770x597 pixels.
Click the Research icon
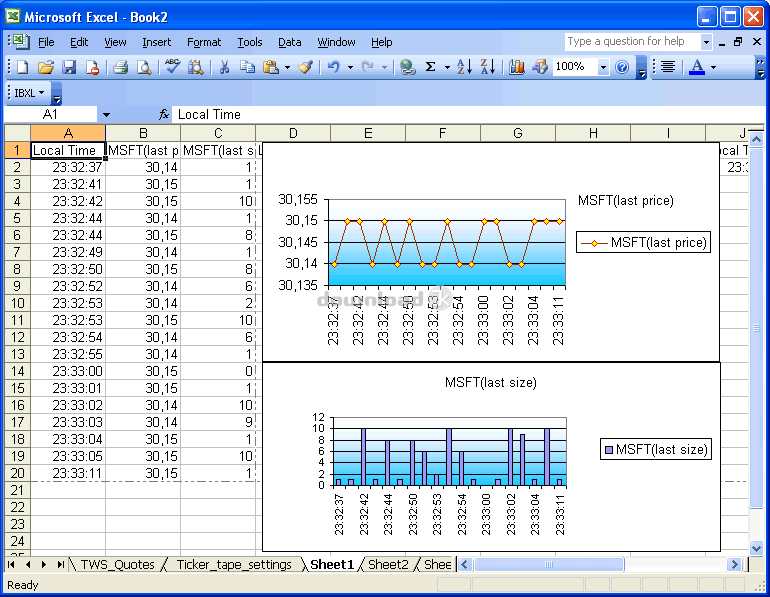(195, 67)
